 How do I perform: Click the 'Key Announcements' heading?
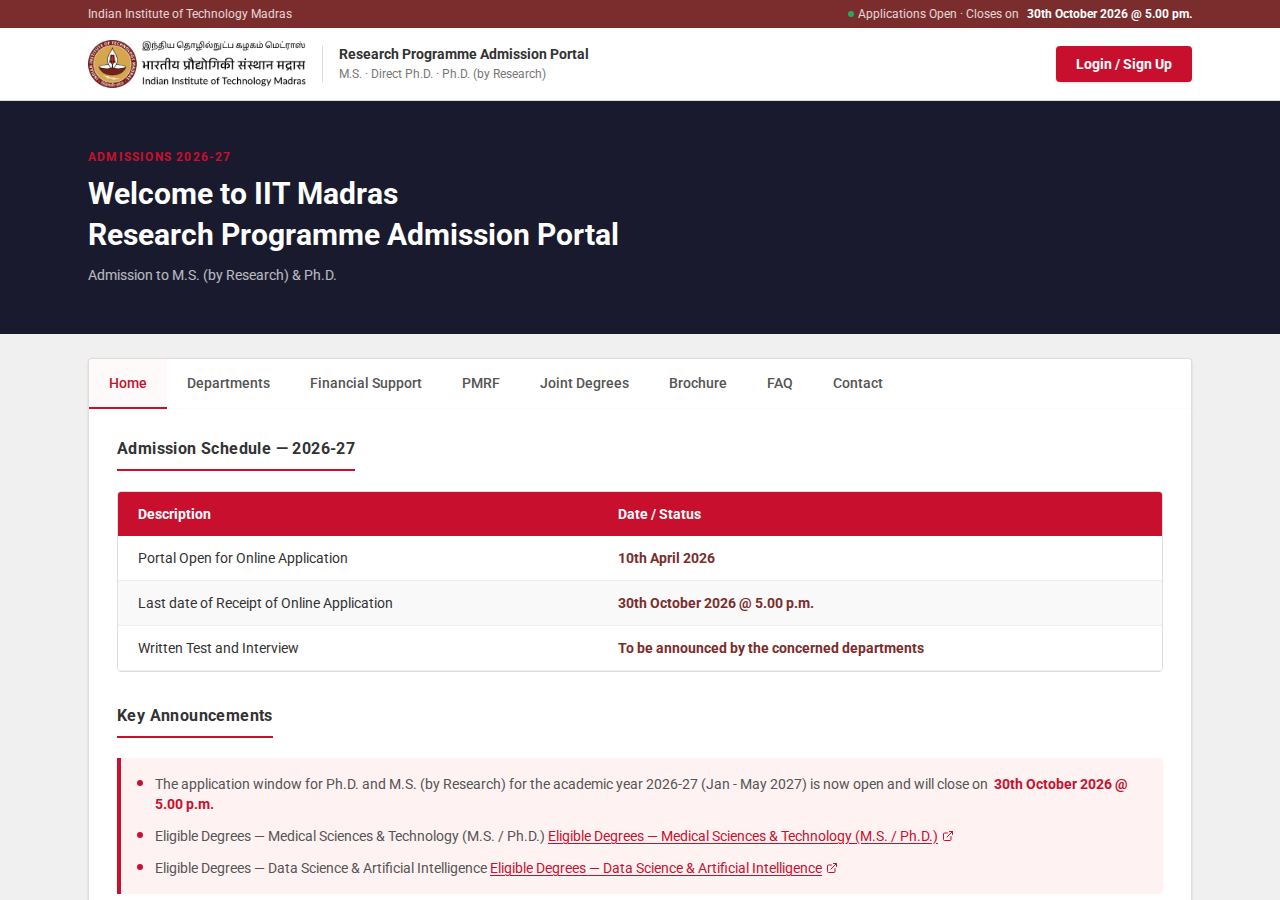click(x=195, y=715)
